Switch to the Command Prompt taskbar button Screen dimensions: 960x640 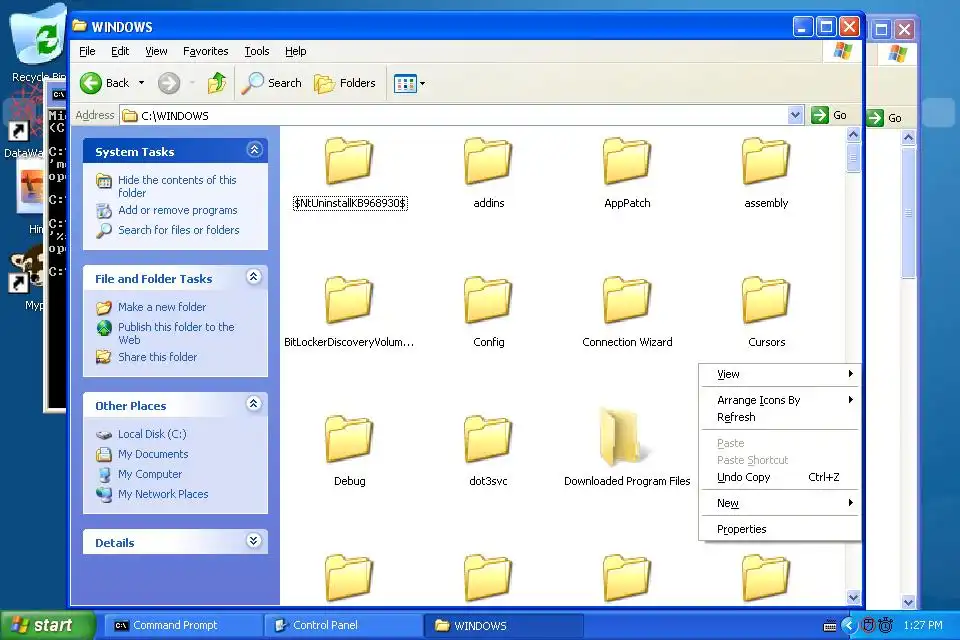click(182, 625)
